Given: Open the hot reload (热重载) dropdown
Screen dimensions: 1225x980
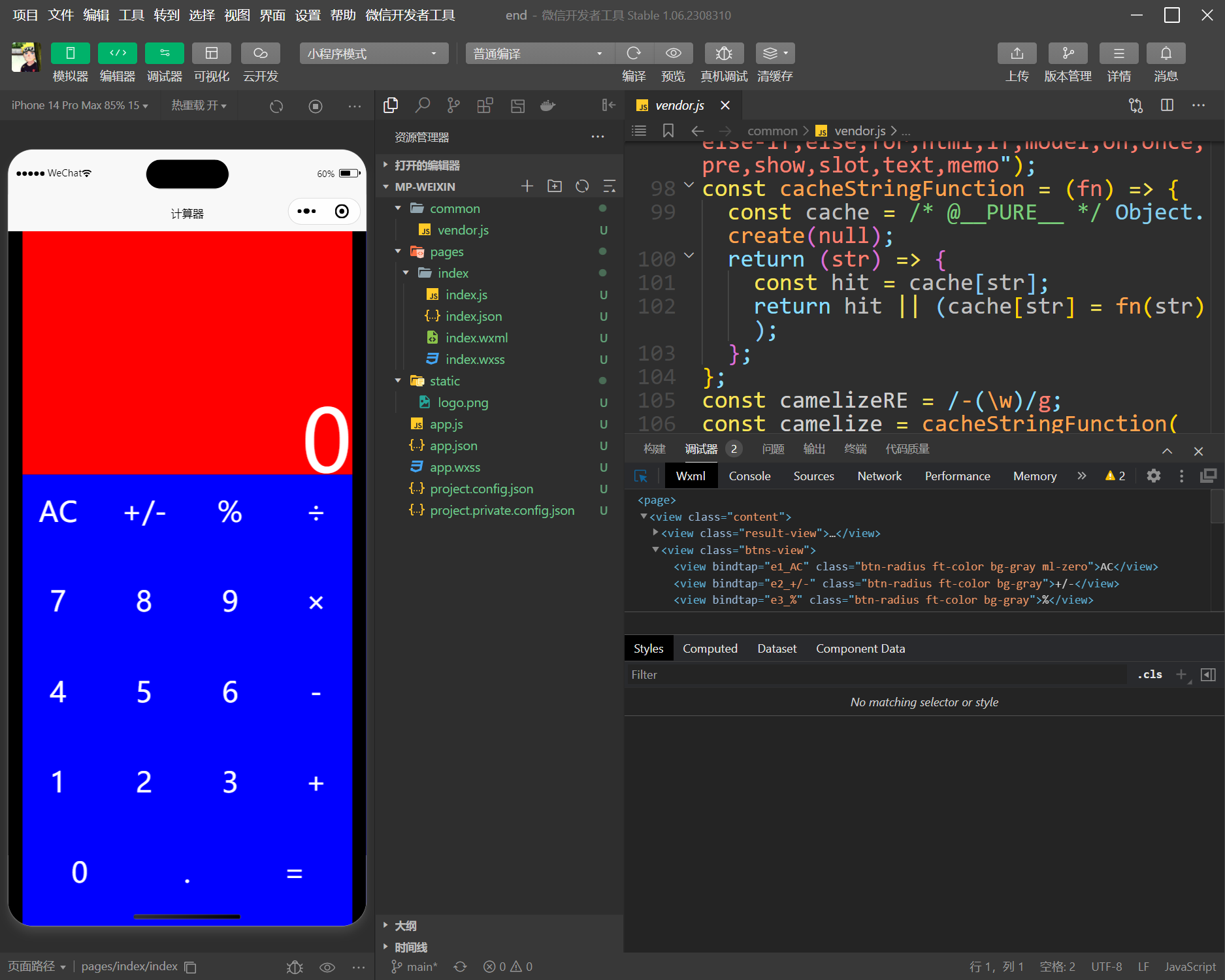Looking at the screenshot, I should (x=199, y=106).
